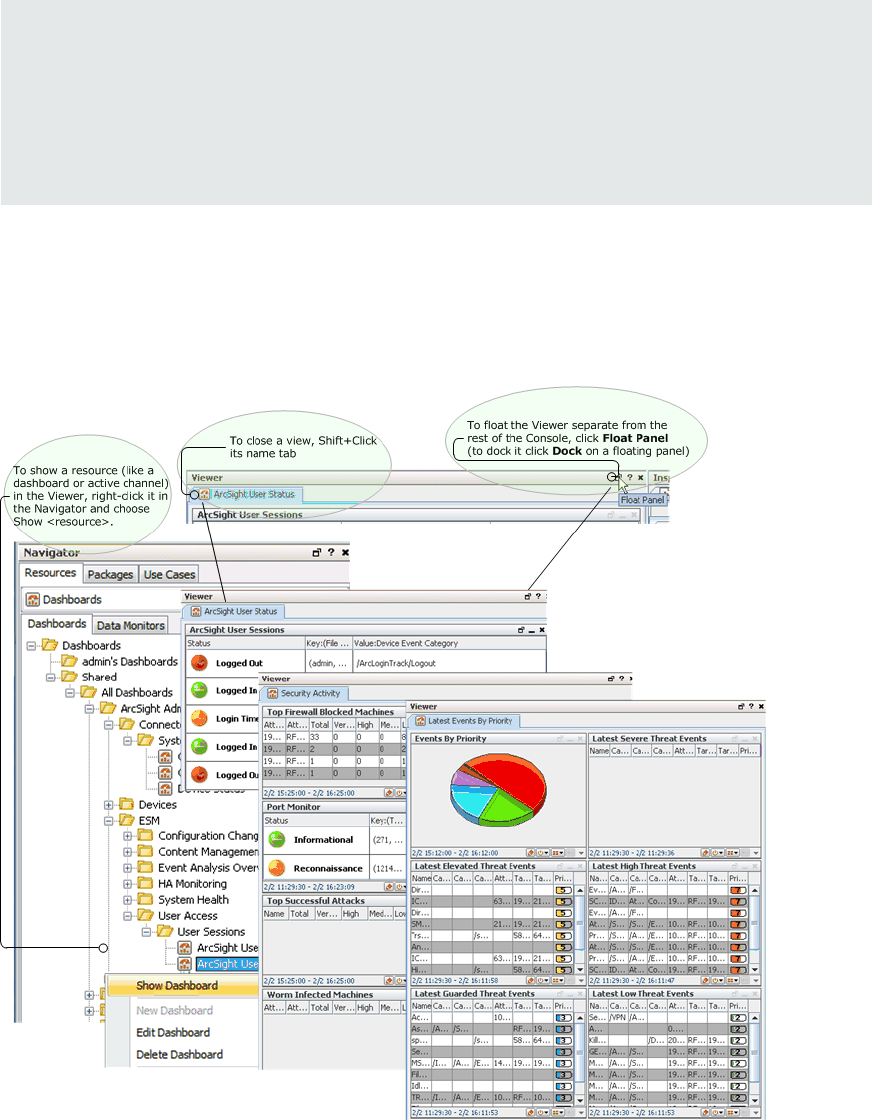
Task: Expand the System Health folder
Action: tap(127, 900)
